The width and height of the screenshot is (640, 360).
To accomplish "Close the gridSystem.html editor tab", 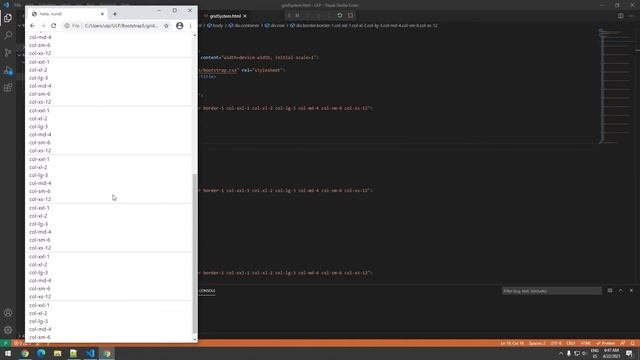I will pos(245,16).
